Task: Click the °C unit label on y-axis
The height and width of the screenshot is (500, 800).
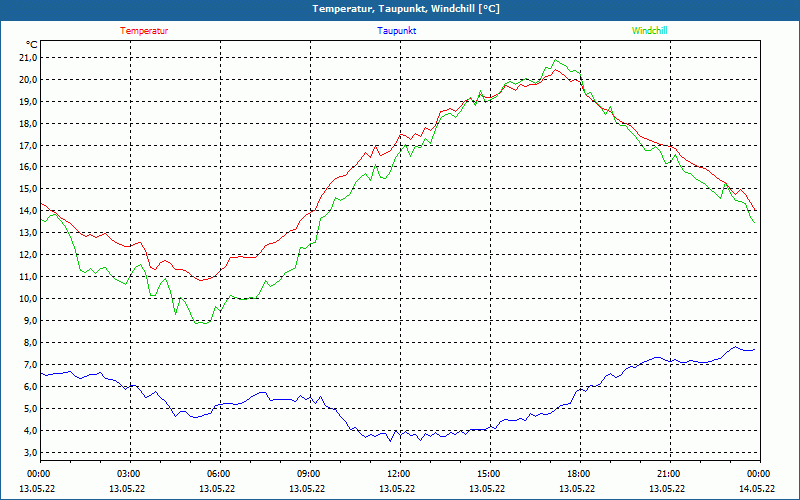Action: (x=32, y=45)
